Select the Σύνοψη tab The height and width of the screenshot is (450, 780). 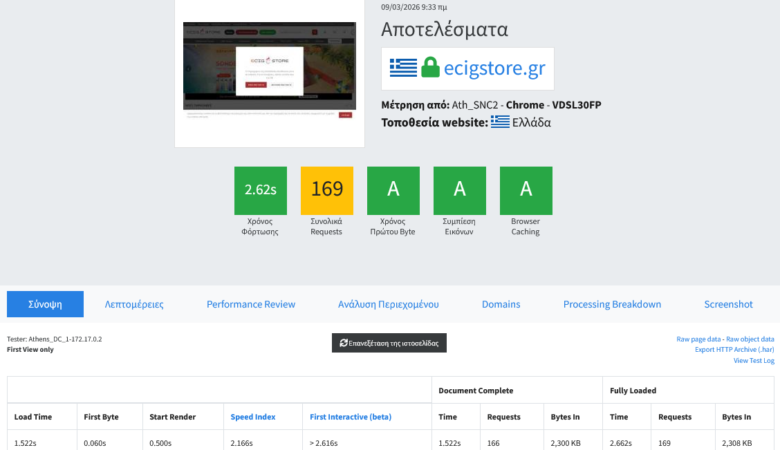[45, 304]
